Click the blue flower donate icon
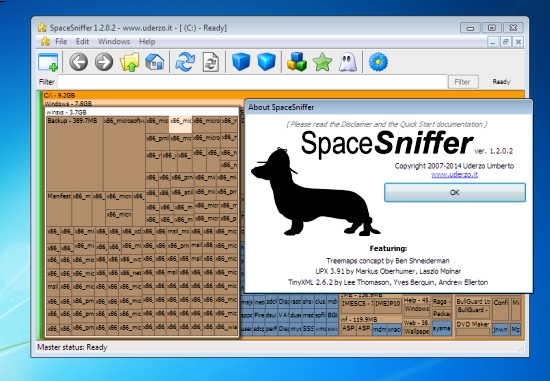Viewport: 550px width, 381px height. tap(378, 62)
